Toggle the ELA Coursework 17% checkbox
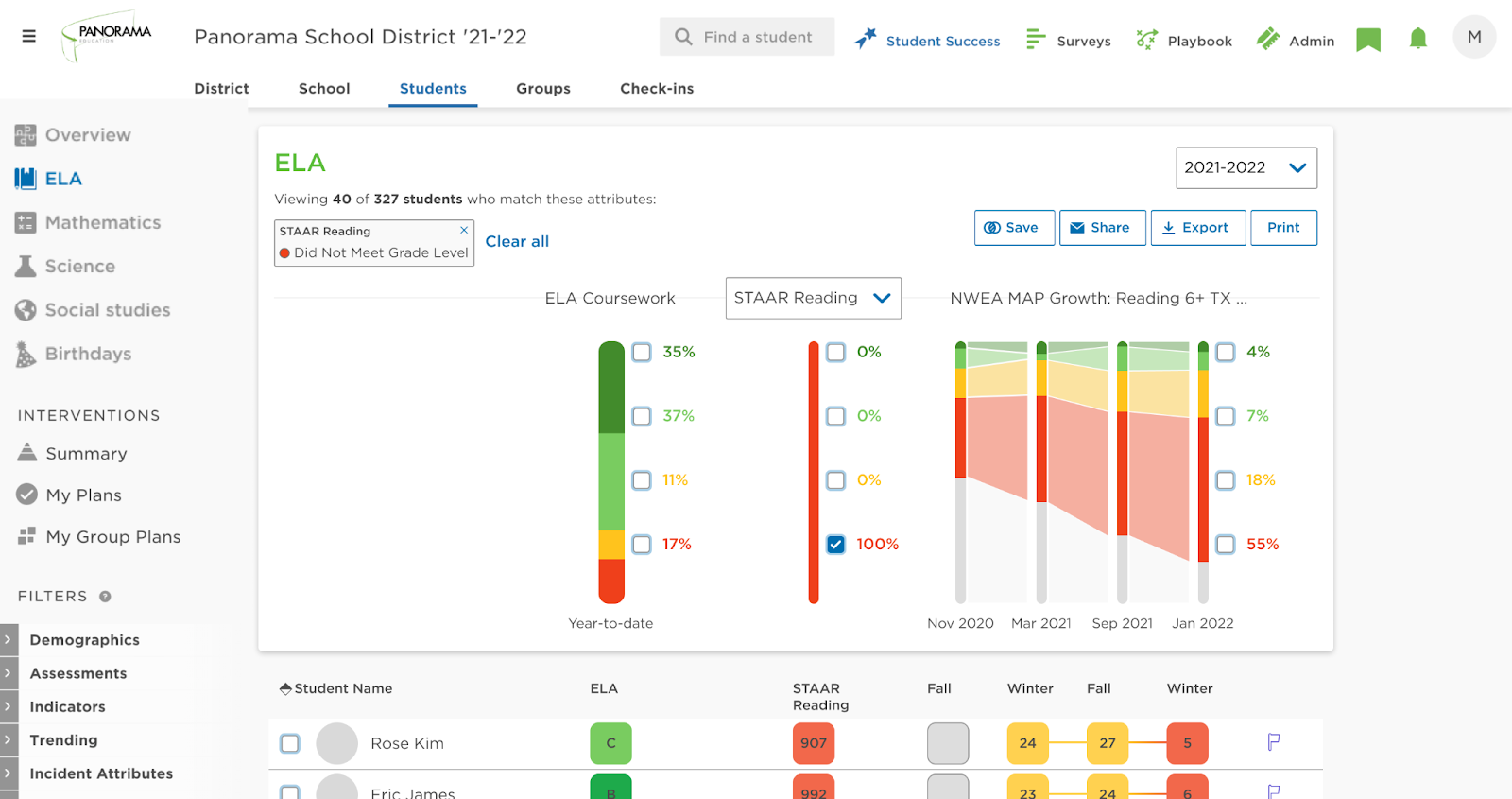Viewport: 1512px width, 799px height. point(642,545)
